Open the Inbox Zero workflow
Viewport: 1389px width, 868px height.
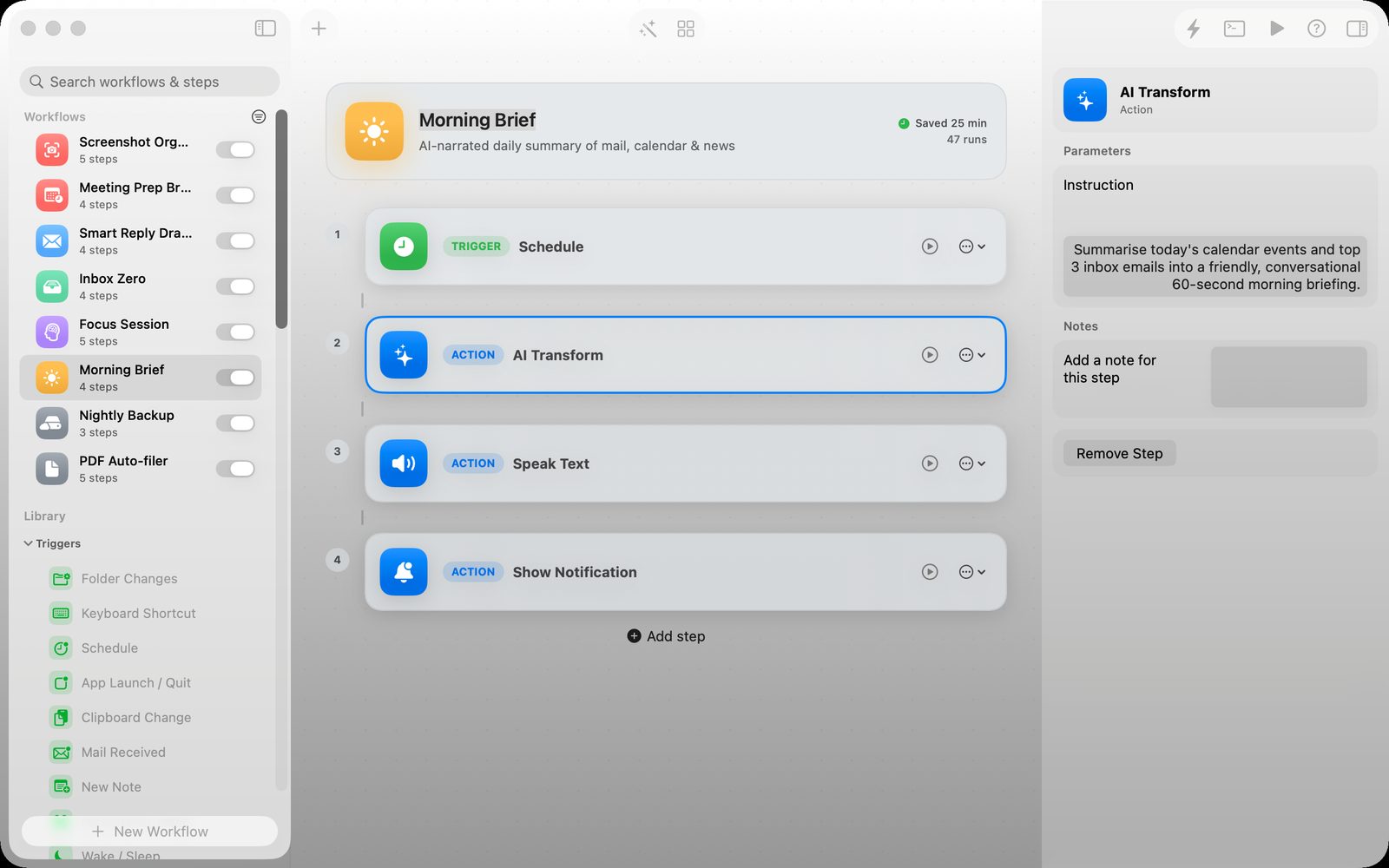[141, 286]
